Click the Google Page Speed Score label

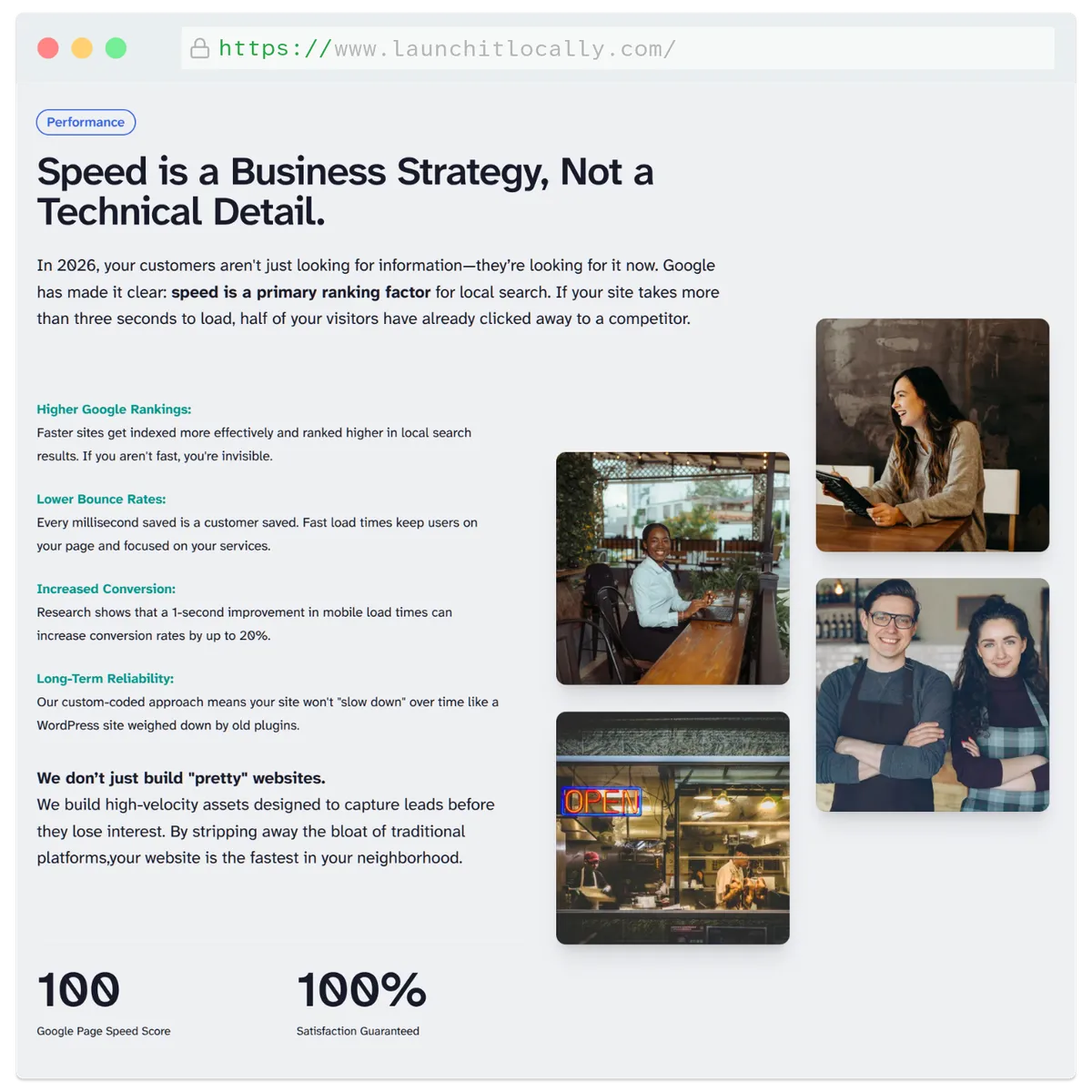tap(104, 1031)
